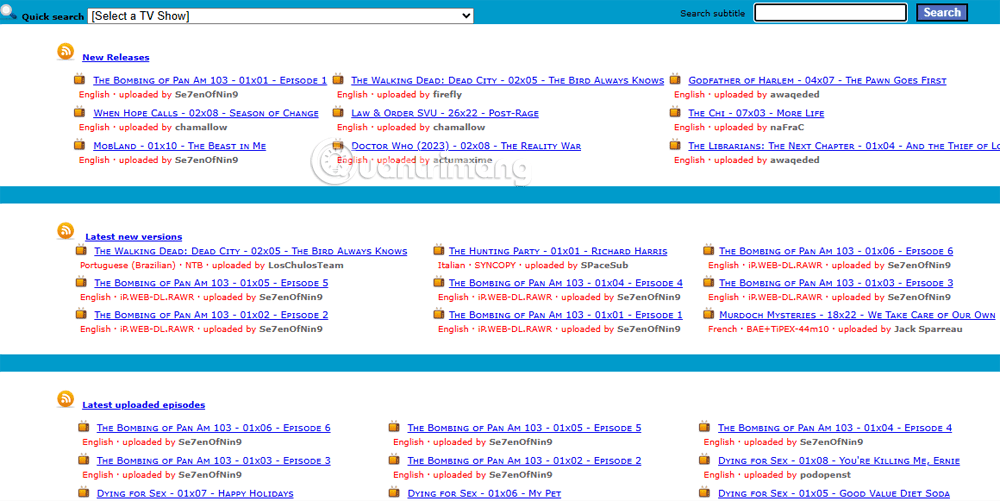Open Dying for Sex 01x08 You're Killing Me, Ernie
1000x501 pixels.
tap(839, 461)
